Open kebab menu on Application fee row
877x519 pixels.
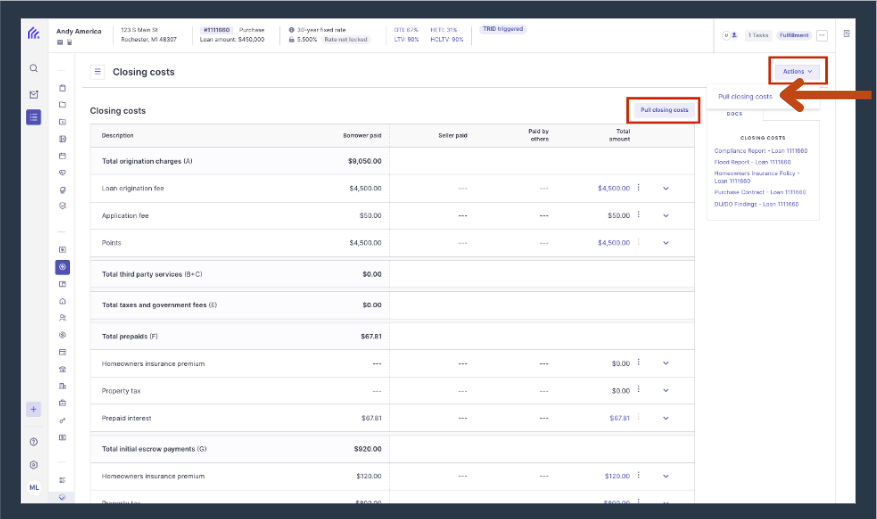tap(639, 215)
